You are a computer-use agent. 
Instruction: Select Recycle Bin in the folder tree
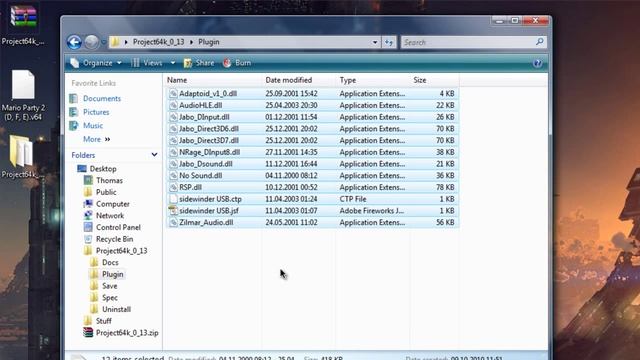tap(114, 239)
